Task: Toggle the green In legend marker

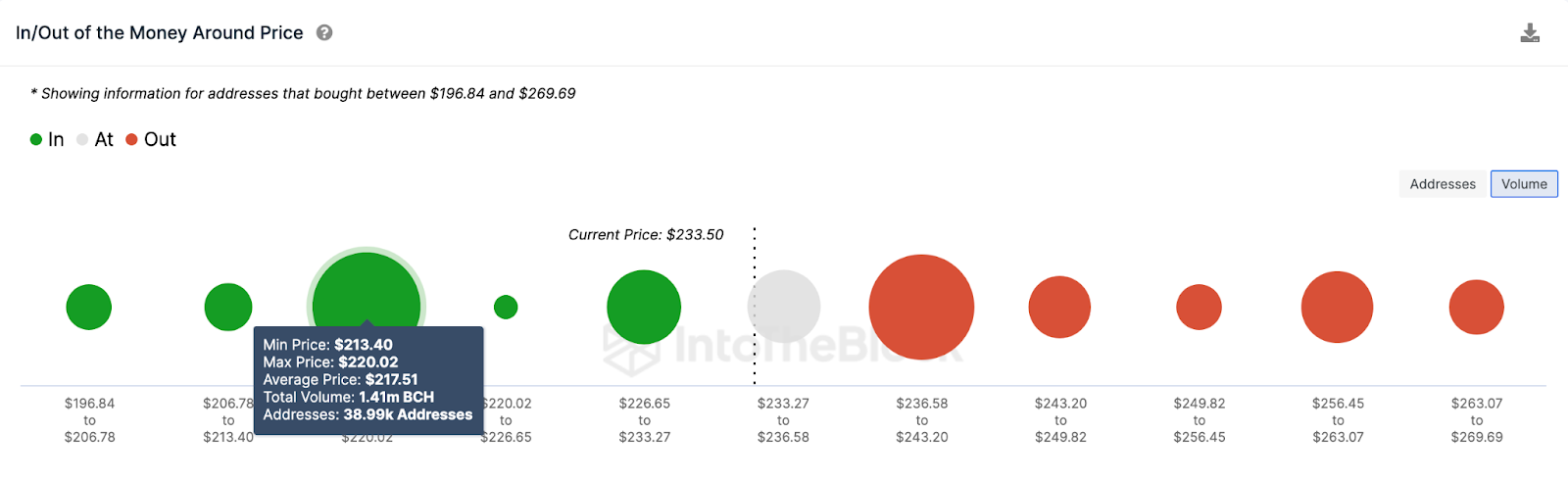Action: pos(36,139)
